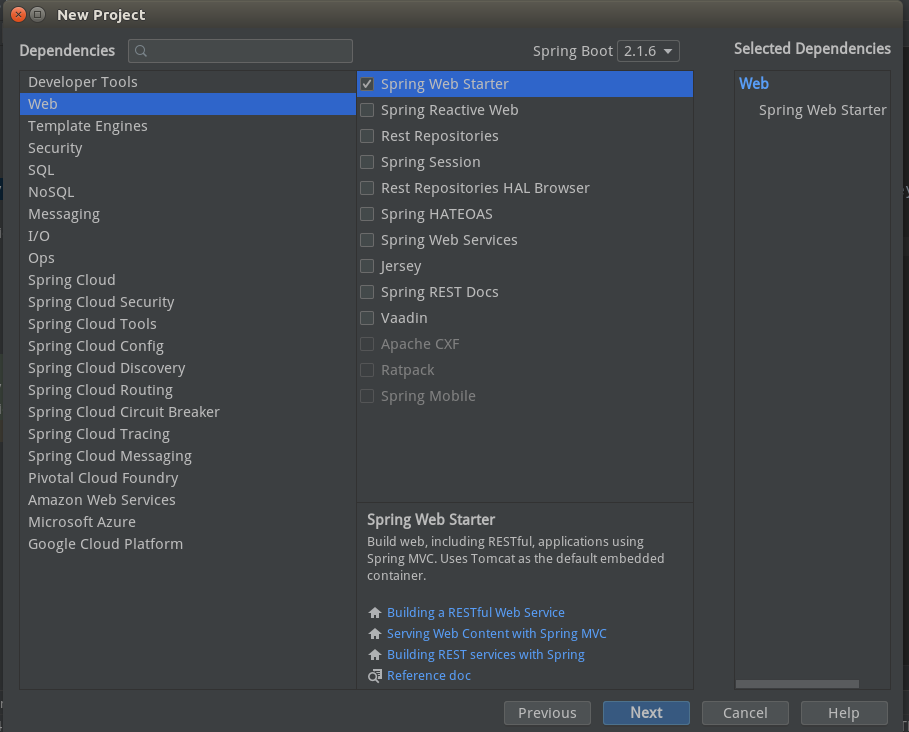Choose the SQL category
The width and height of the screenshot is (909, 732).
(x=188, y=170)
